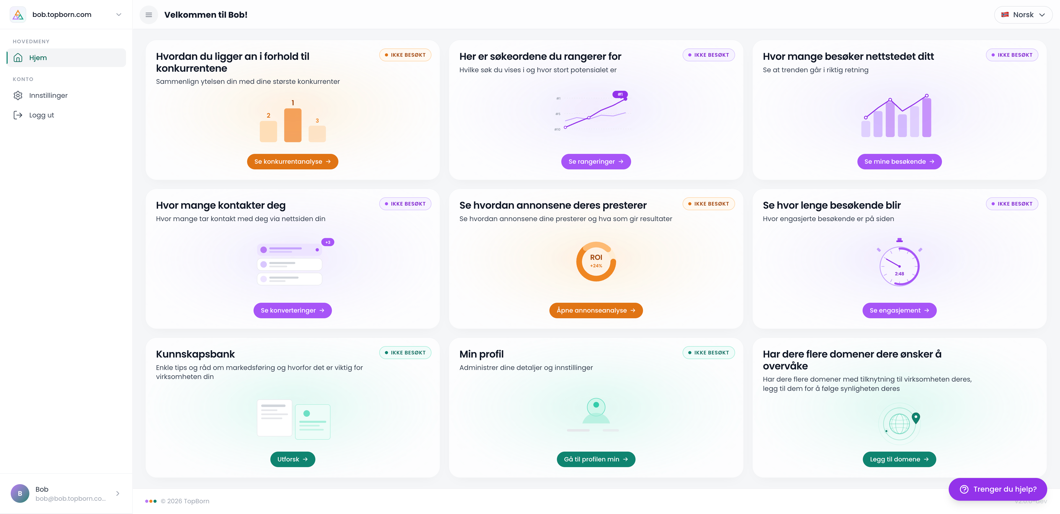
Task: Click the ROI donut chart icon
Action: [596, 262]
